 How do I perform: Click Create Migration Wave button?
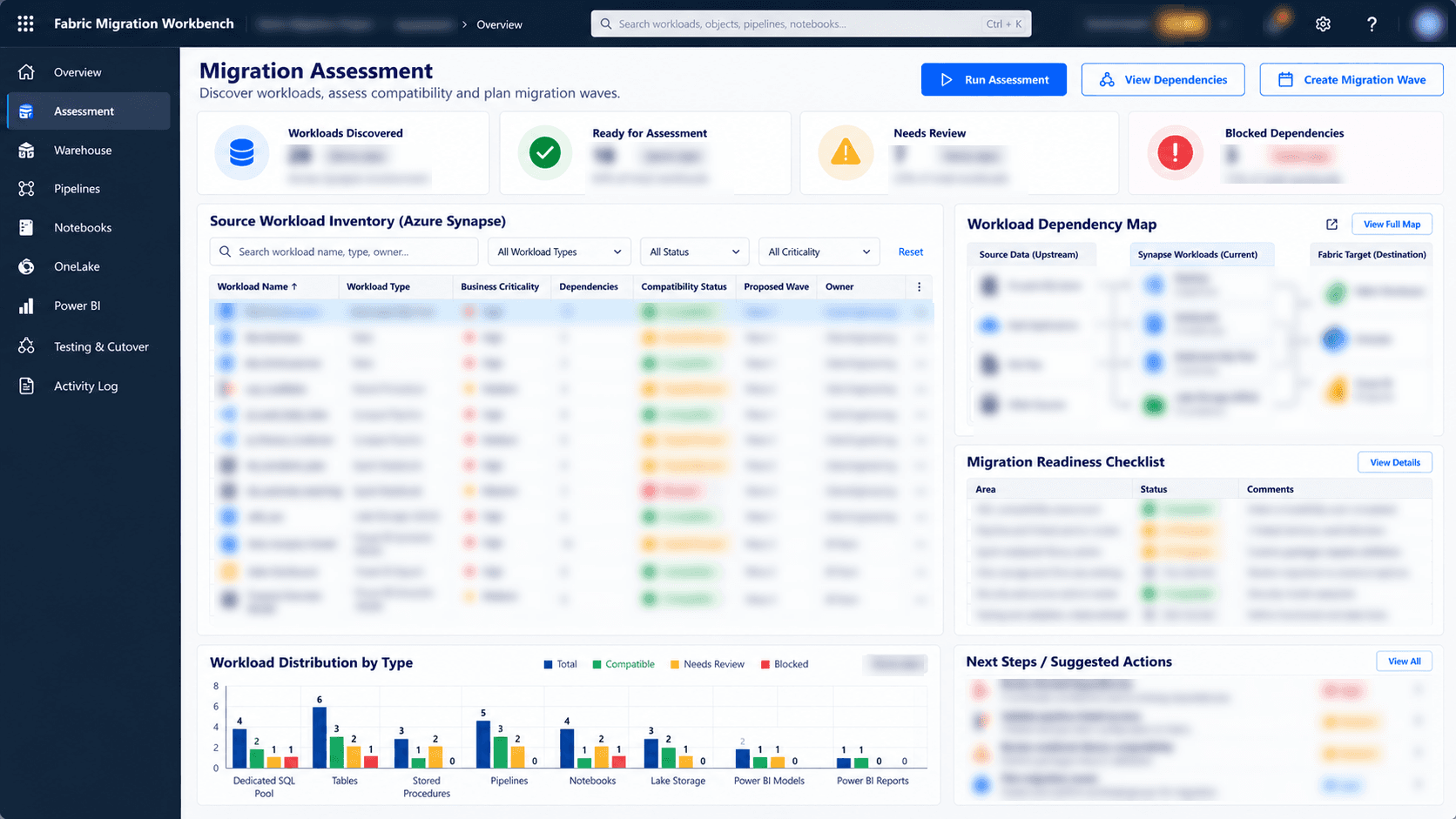click(x=1352, y=80)
